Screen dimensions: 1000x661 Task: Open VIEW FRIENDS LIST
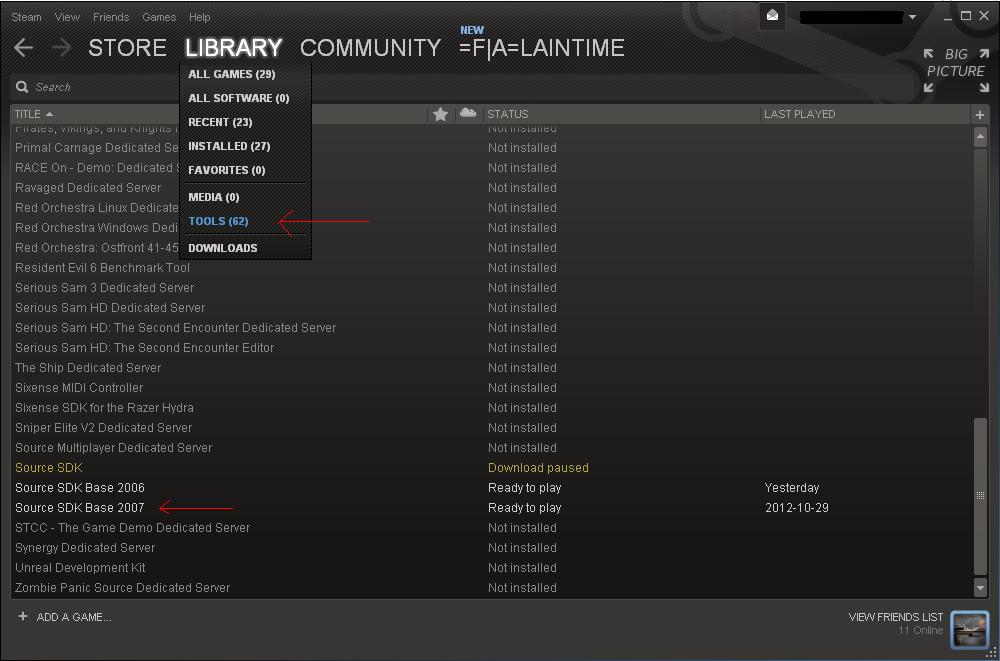[895, 617]
